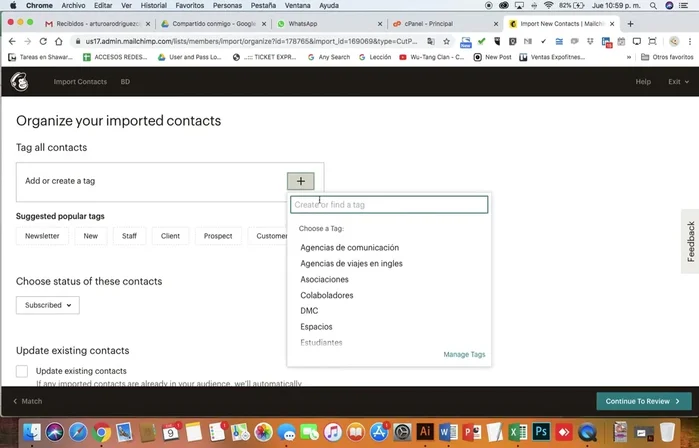
Task: Launch Siri from the Dock
Action: point(55,432)
